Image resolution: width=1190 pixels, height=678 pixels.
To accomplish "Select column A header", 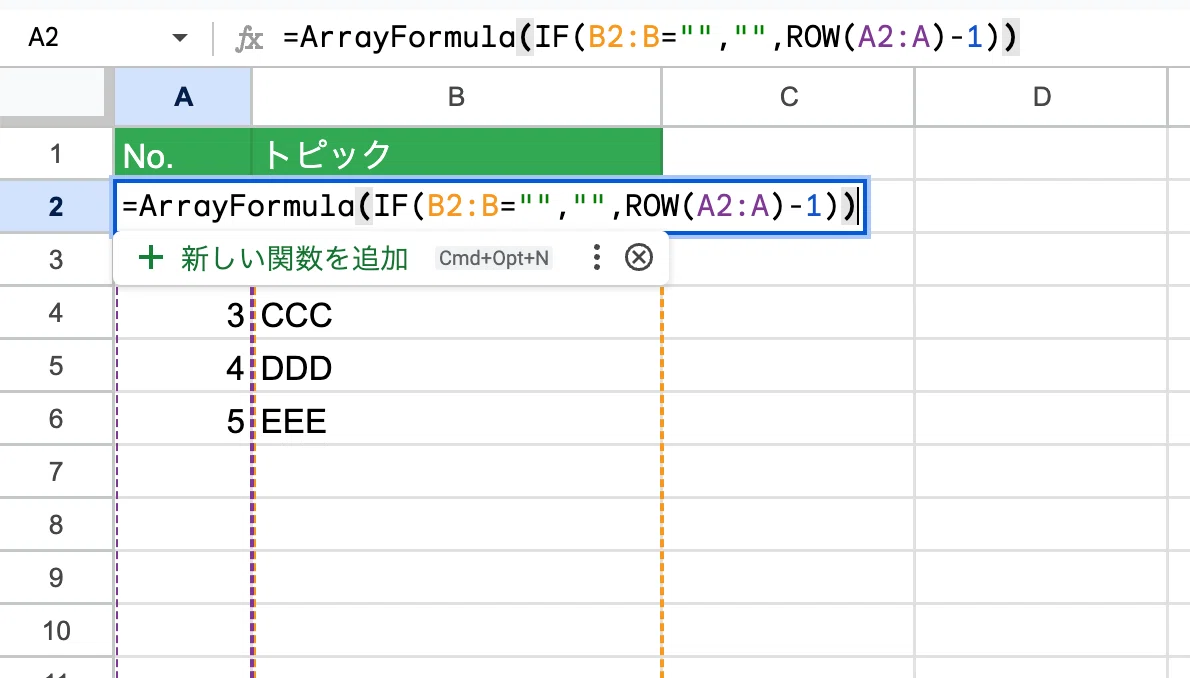I will [183, 96].
